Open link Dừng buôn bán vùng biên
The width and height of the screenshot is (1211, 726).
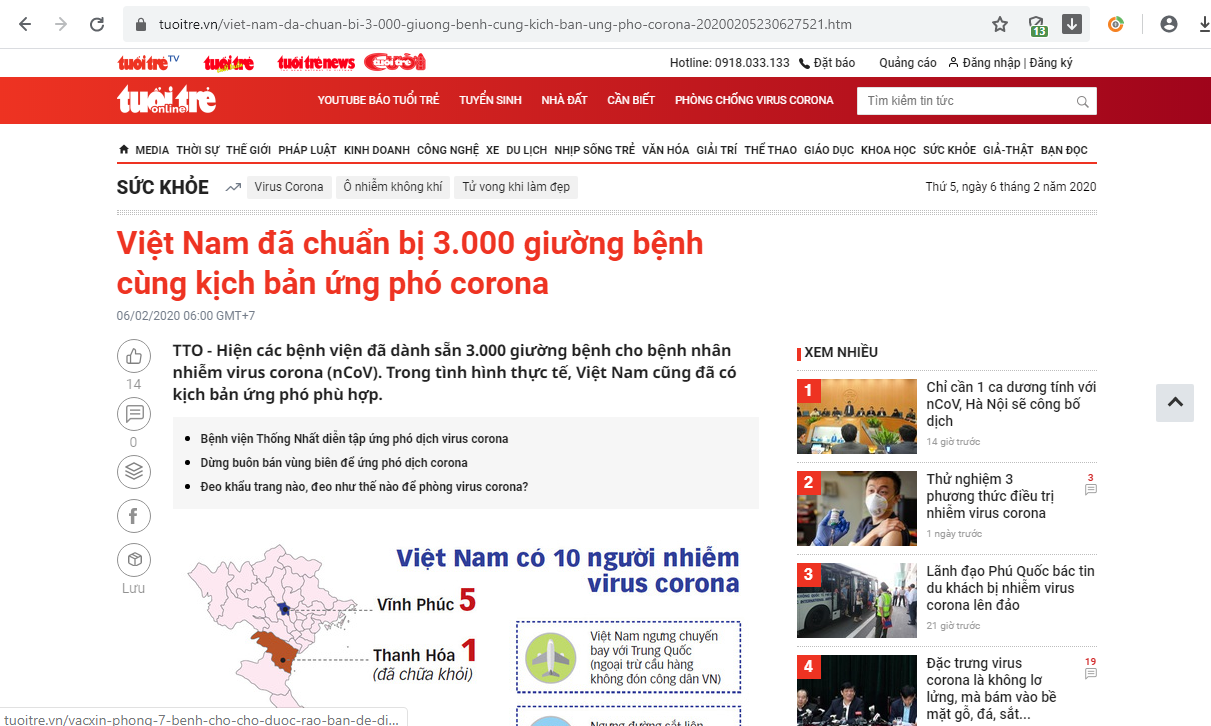point(334,463)
